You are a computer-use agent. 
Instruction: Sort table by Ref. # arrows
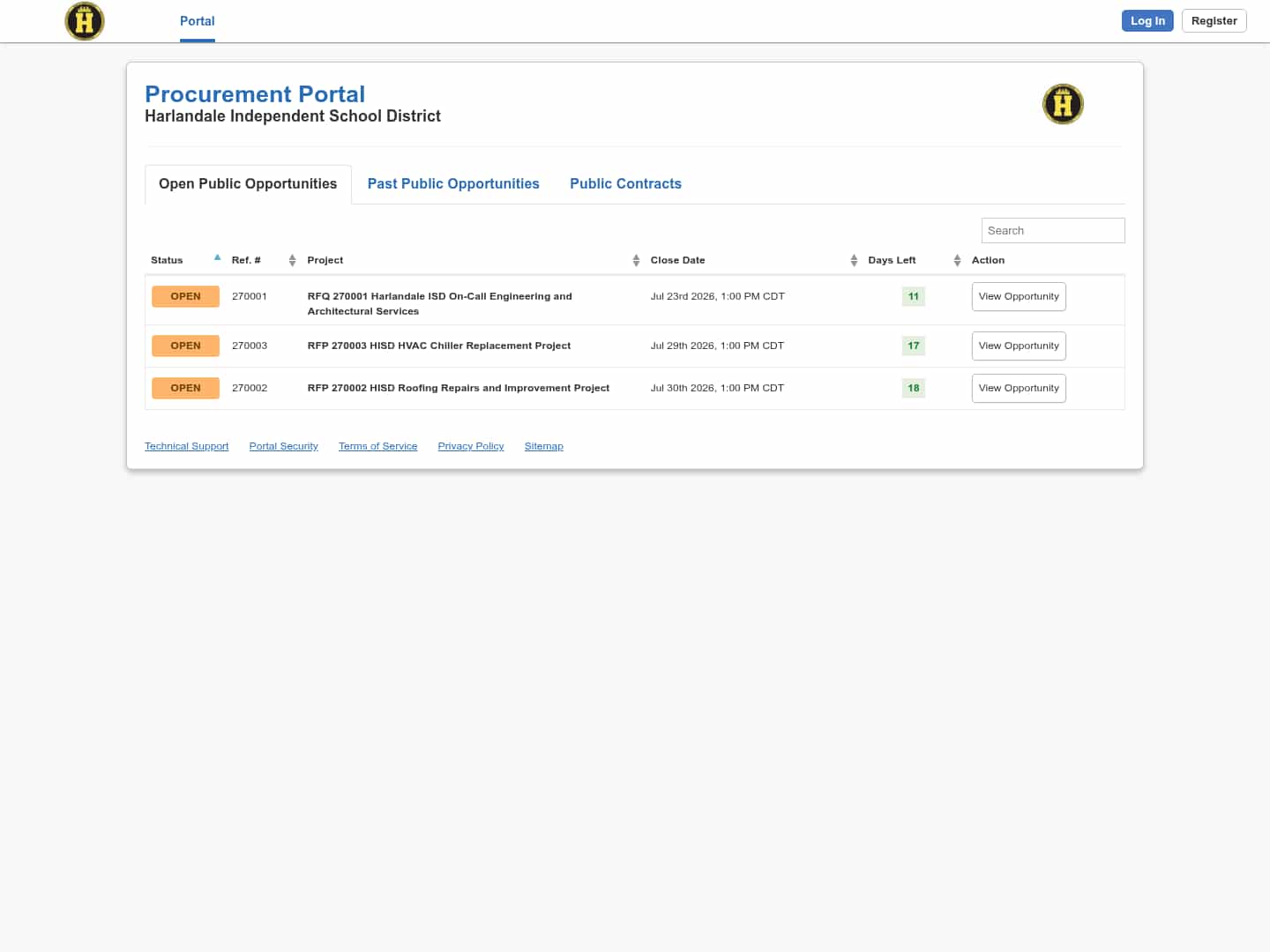click(x=292, y=260)
